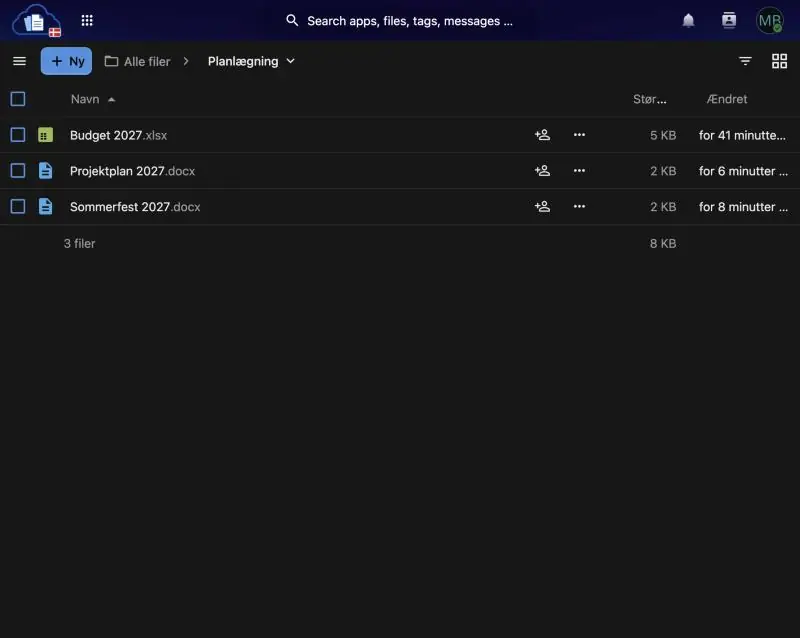Click the 'for 8 minutter ...' modified time
Screen dimensions: 800x638
(x=743, y=207)
